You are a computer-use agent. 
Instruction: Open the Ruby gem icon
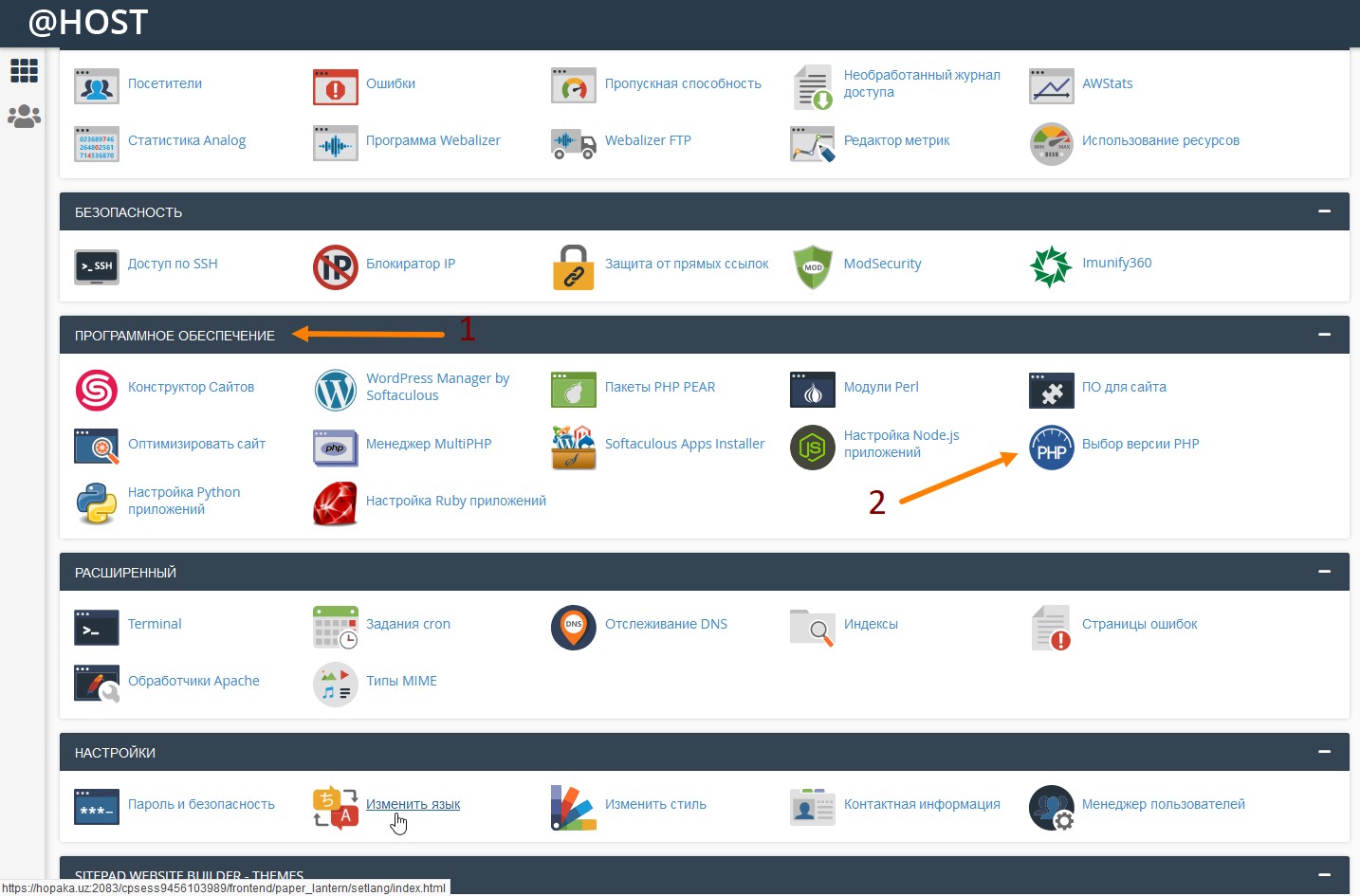coord(336,503)
